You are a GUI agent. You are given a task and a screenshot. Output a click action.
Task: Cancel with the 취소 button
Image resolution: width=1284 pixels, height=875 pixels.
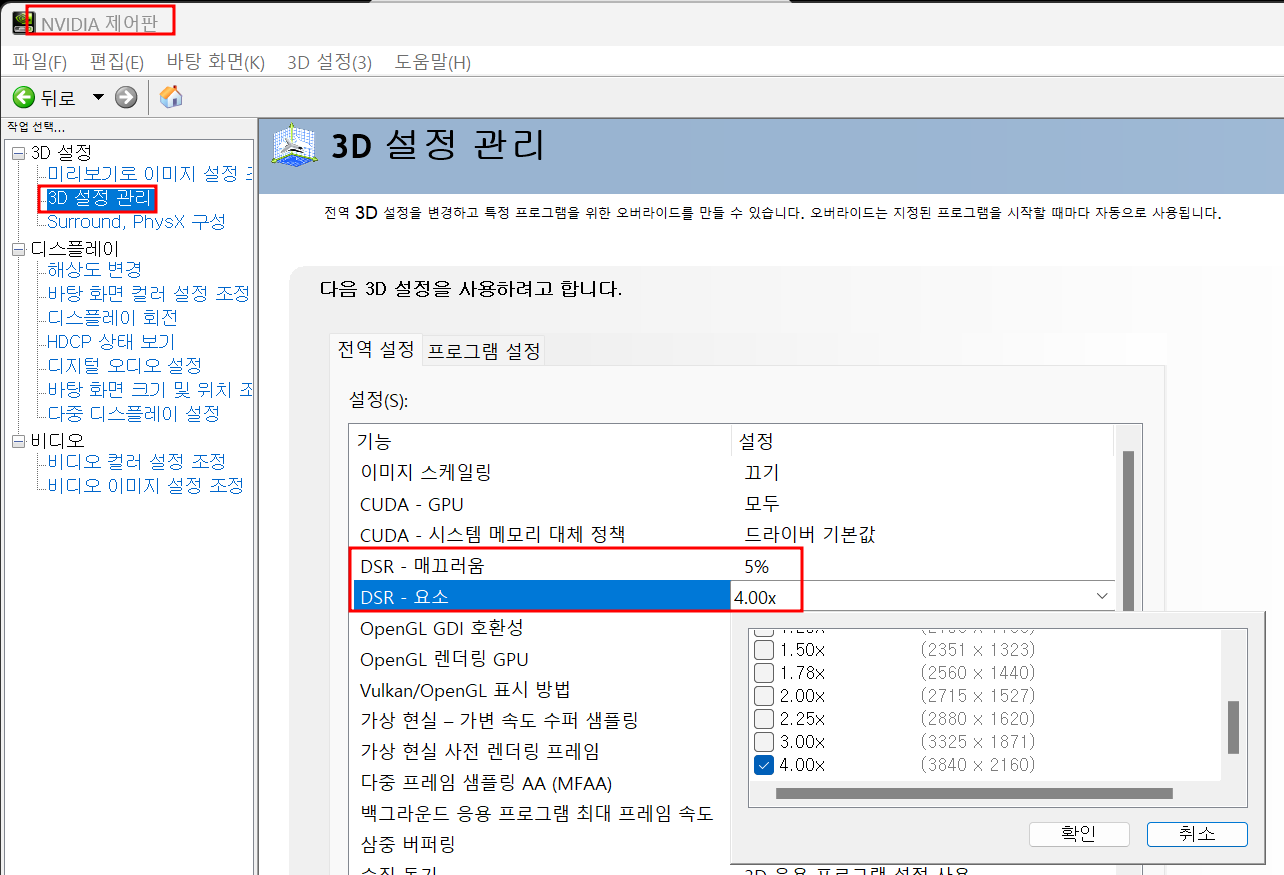1197,834
